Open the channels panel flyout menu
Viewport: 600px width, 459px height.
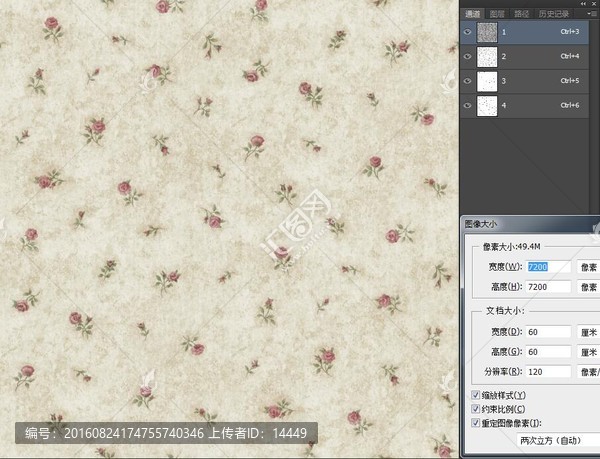click(590, 14)
